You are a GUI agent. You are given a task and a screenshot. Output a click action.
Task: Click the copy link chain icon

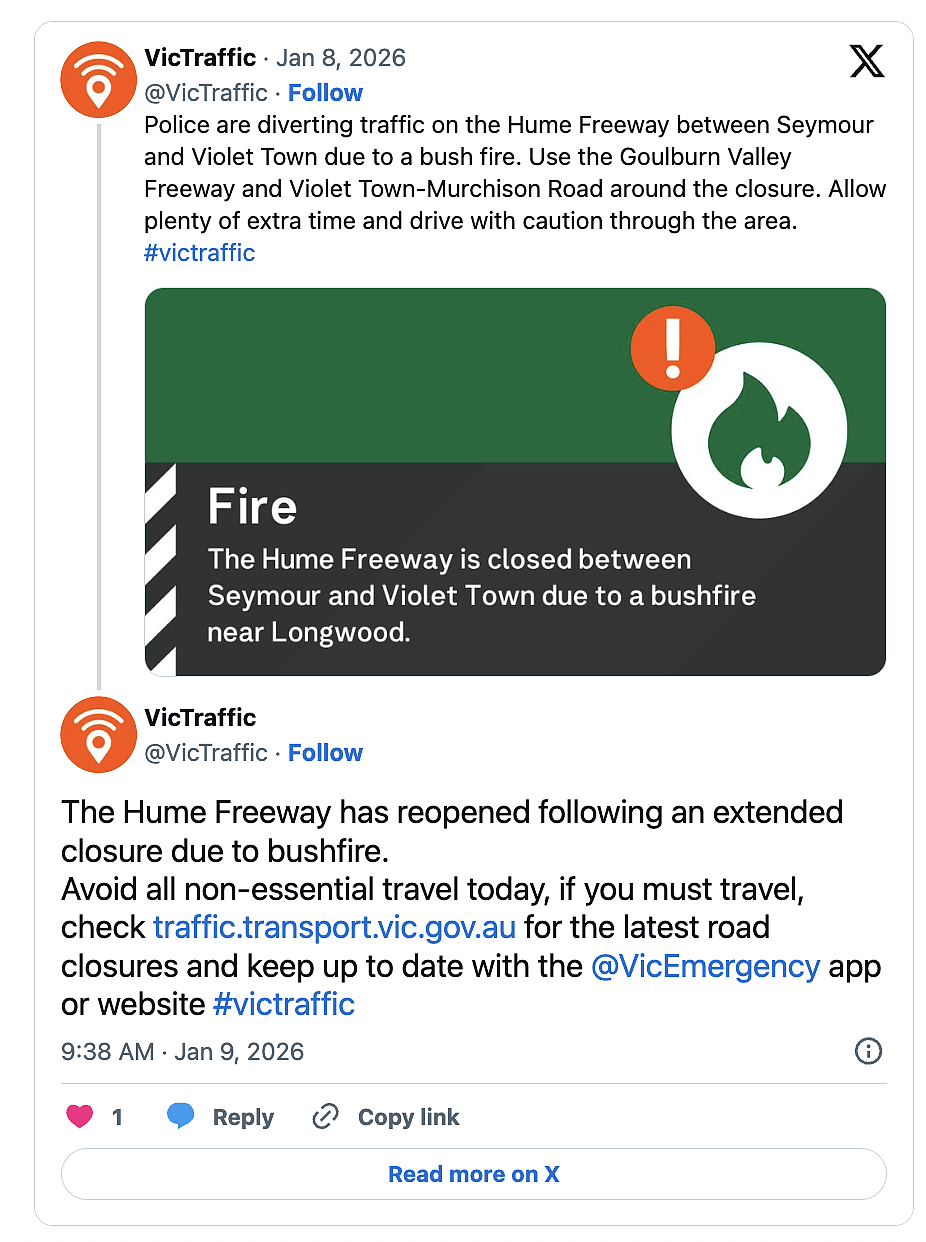pyautogui.click(x=325, y=1117)
